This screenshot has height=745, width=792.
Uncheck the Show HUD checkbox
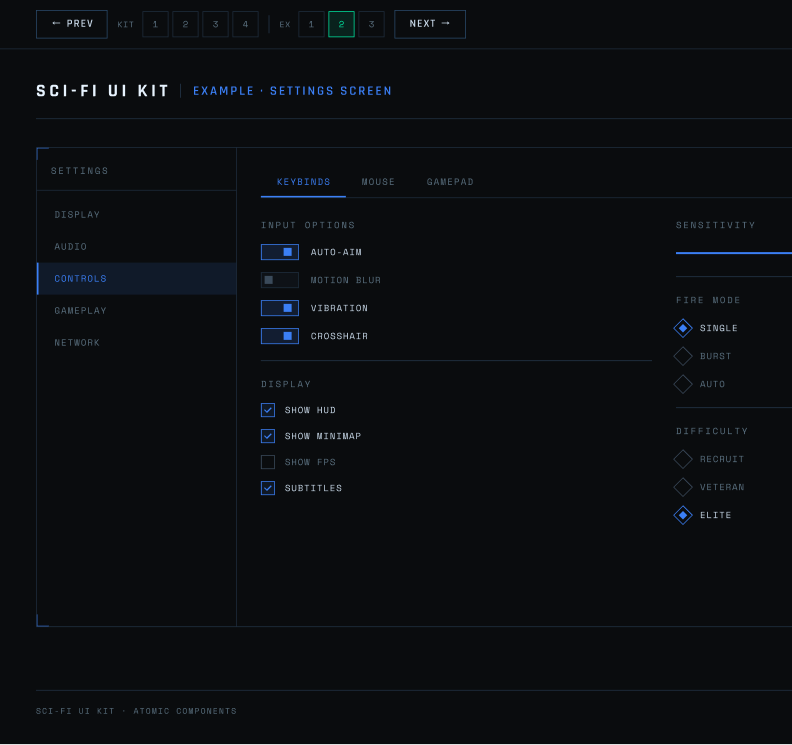tap(268, 410)
